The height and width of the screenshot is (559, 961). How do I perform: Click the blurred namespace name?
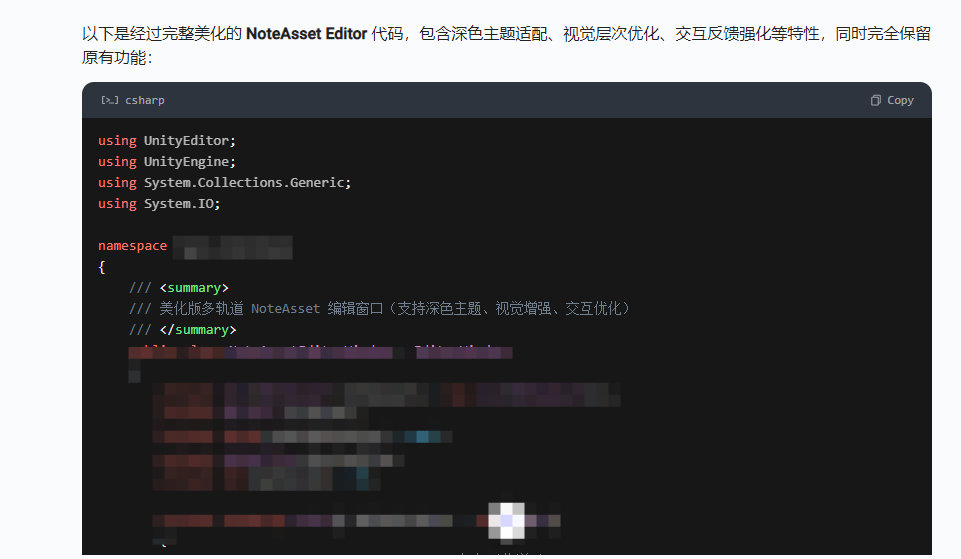(232, 248)
